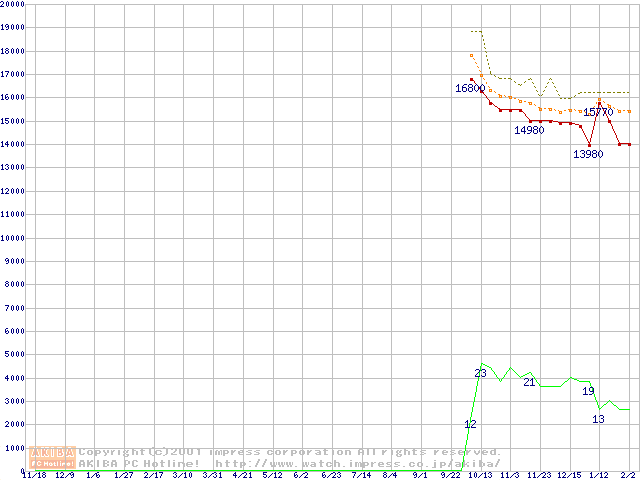
Task: Select the green line label 21
Action: (529, 382)
